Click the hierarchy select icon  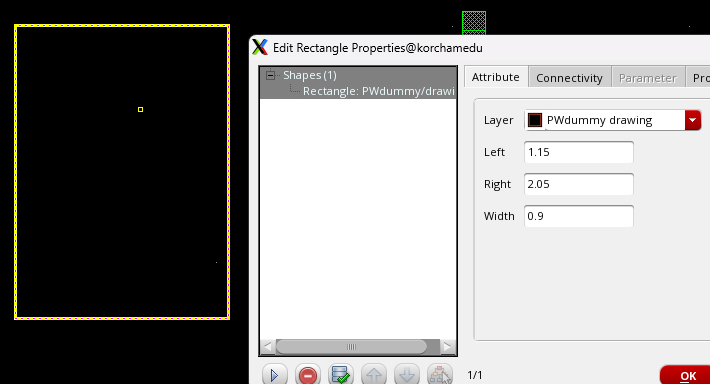click(440, 375)
